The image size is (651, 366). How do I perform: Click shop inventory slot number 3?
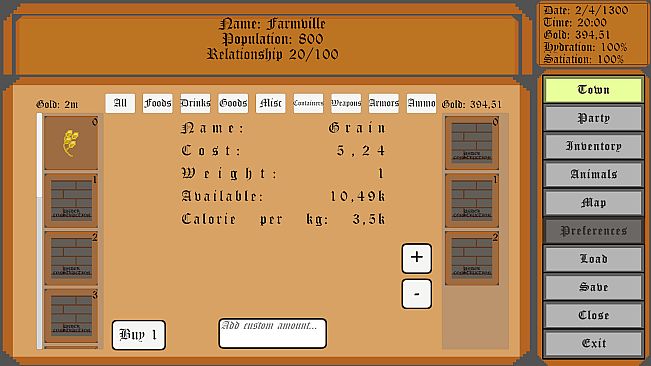(71, 316)
